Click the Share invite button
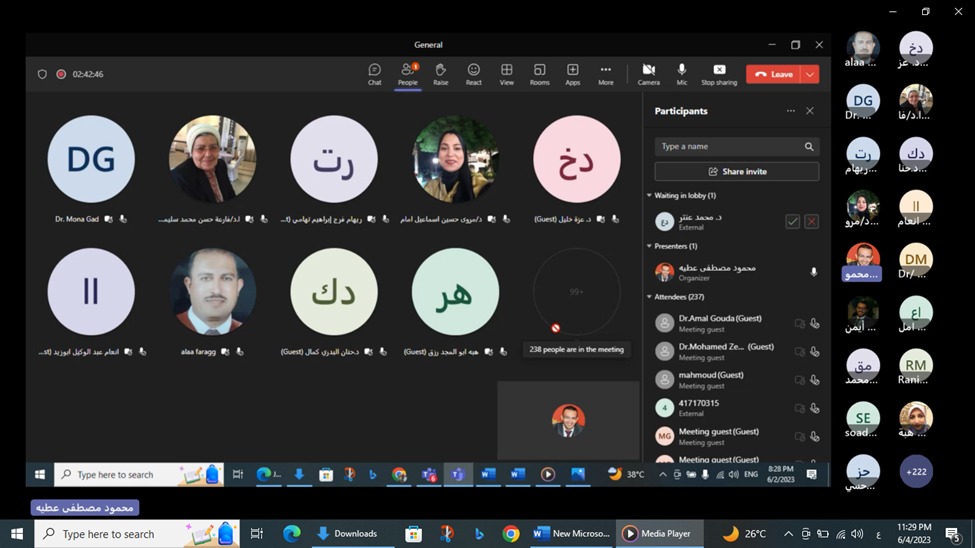The width and height of the screenshot is (975, 548). [x=737, y=172]
